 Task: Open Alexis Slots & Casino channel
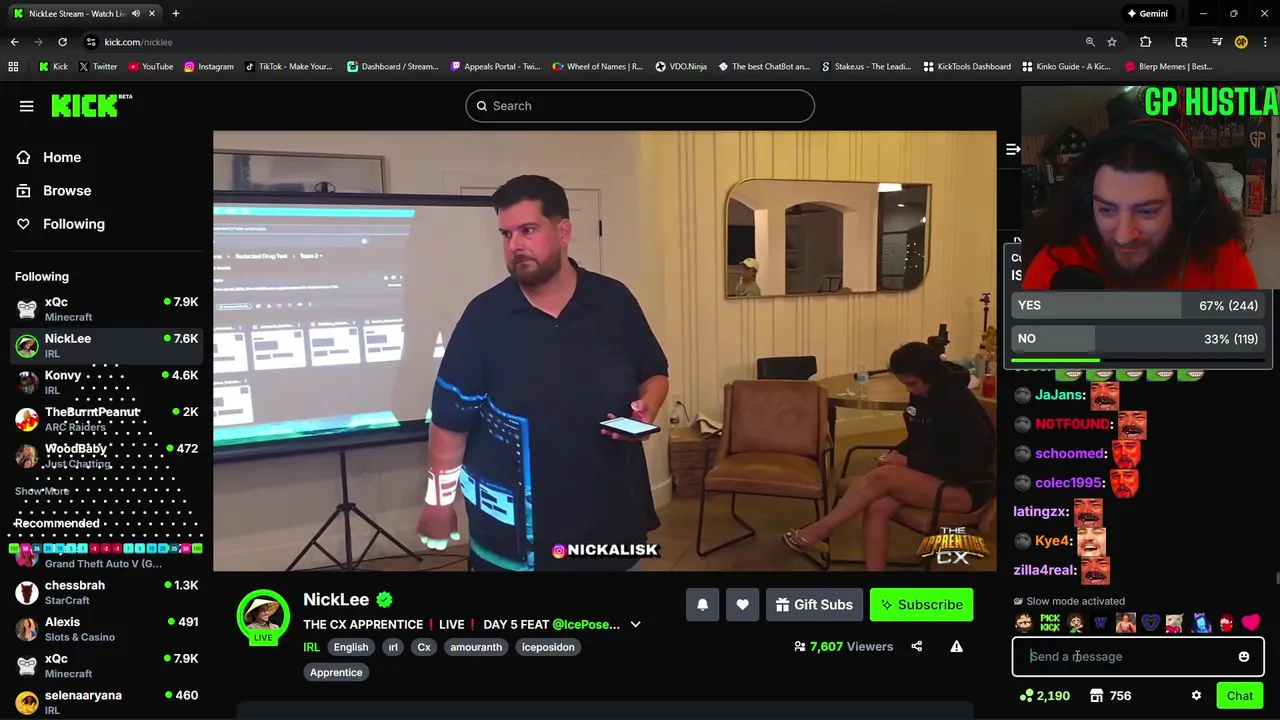click(x=106, y=628)
